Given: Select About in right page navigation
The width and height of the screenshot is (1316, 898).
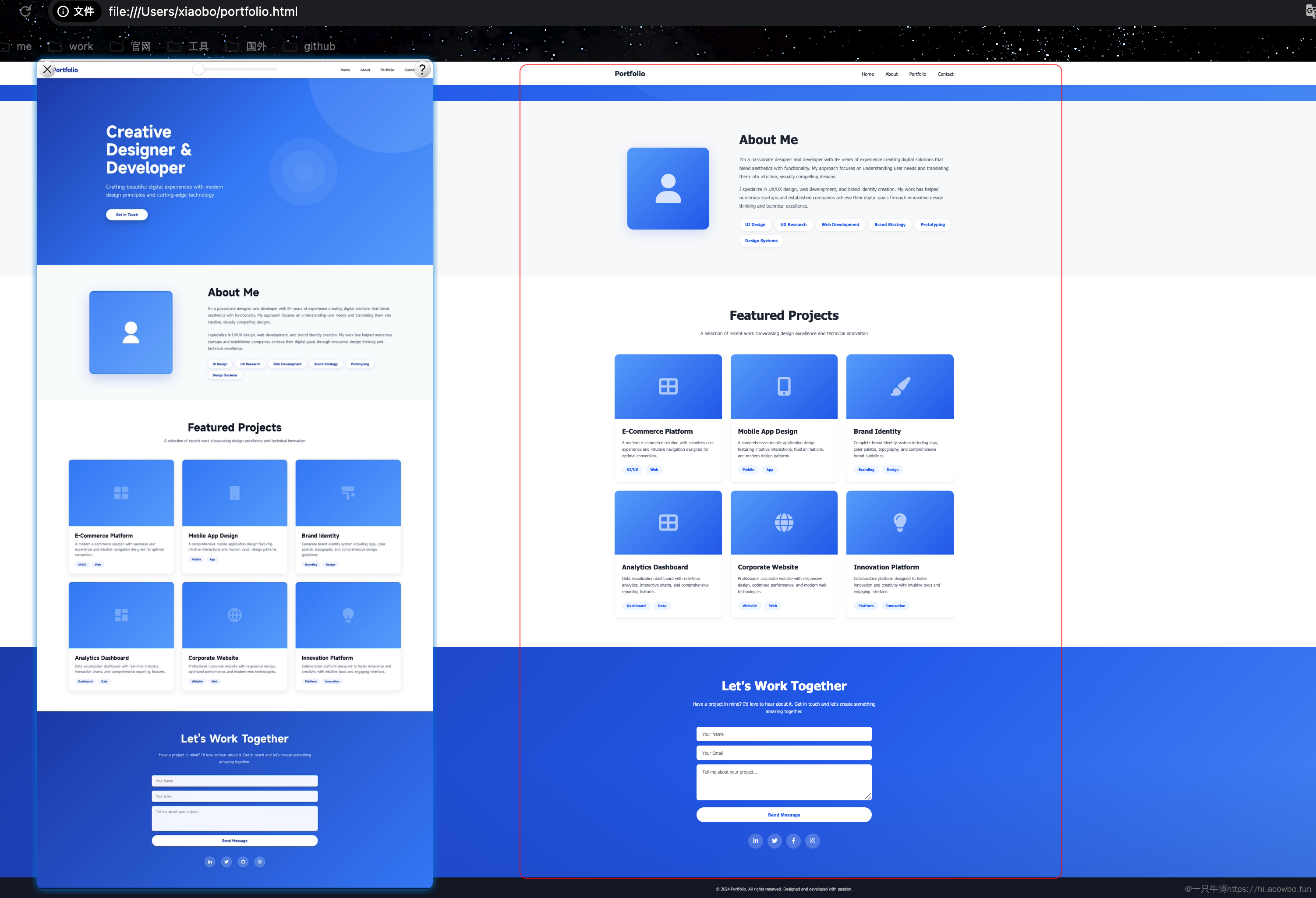Looking at the screenshot, I should point(891,74).
